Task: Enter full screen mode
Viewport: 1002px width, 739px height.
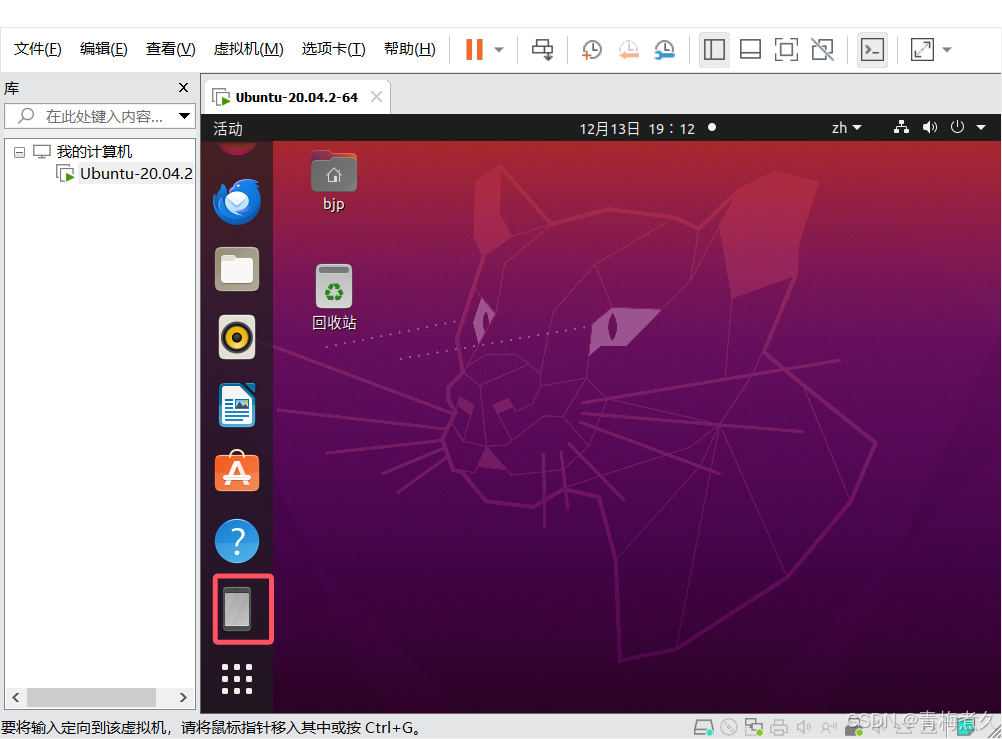Action: 786,49
